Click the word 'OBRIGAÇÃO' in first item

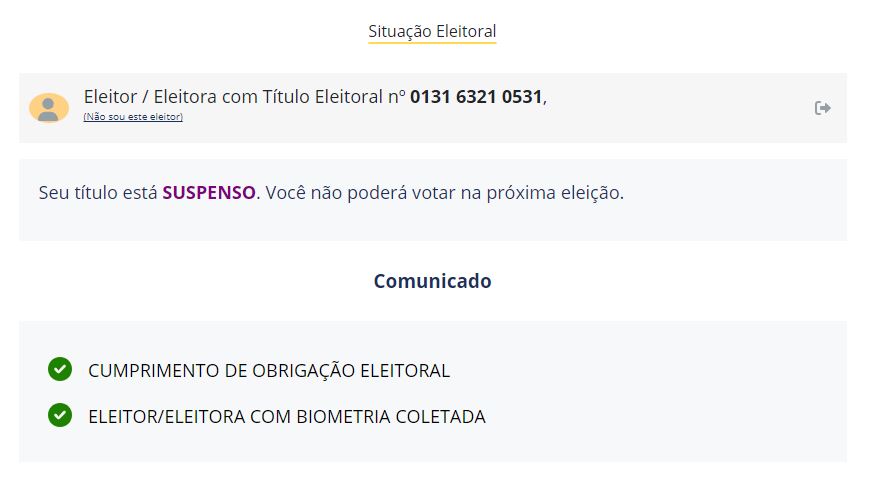click(x=304, y=370)
